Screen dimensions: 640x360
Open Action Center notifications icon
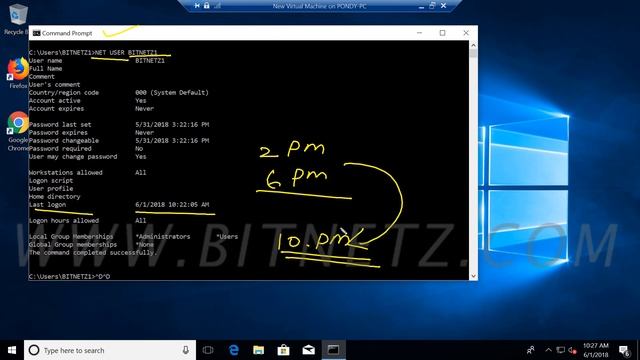click(624, 350)
